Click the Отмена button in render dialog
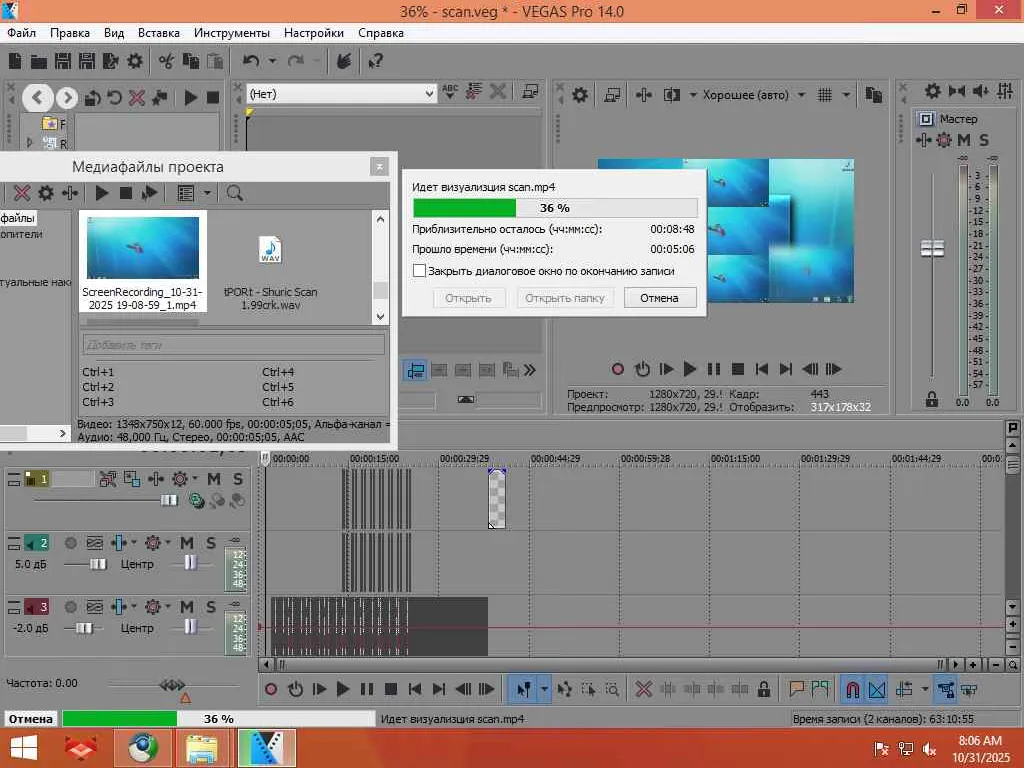1024x768 pixels. coord(660,298)
